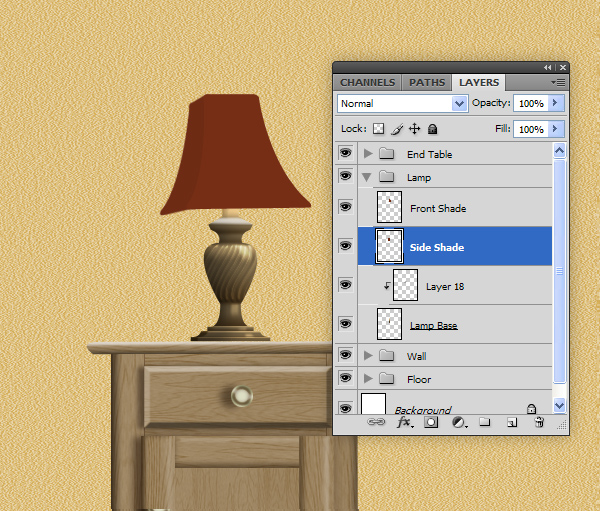Hide the Lamp Base layer
The width and height of the screenshot is (600, 511).
point(346,324)
